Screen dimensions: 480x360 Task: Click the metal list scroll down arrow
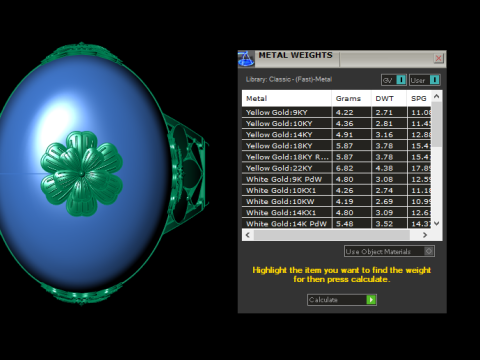(437, 223)
